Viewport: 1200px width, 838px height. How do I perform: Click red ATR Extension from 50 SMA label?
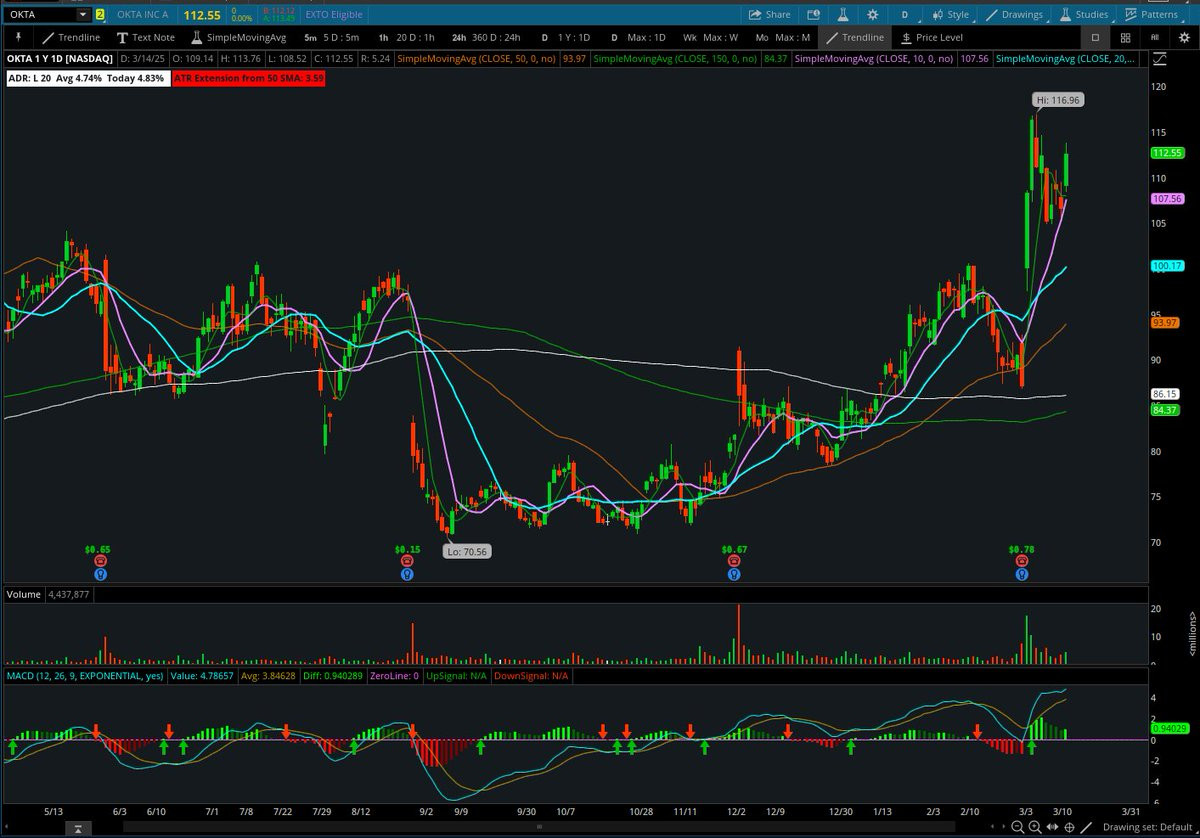248,78
